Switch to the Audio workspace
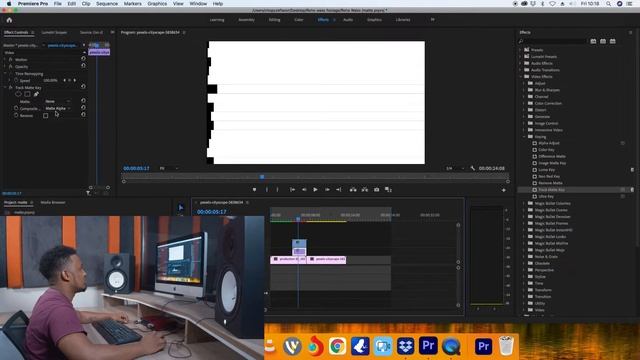Viewport: 640px width, 360px height. point(348,20)
